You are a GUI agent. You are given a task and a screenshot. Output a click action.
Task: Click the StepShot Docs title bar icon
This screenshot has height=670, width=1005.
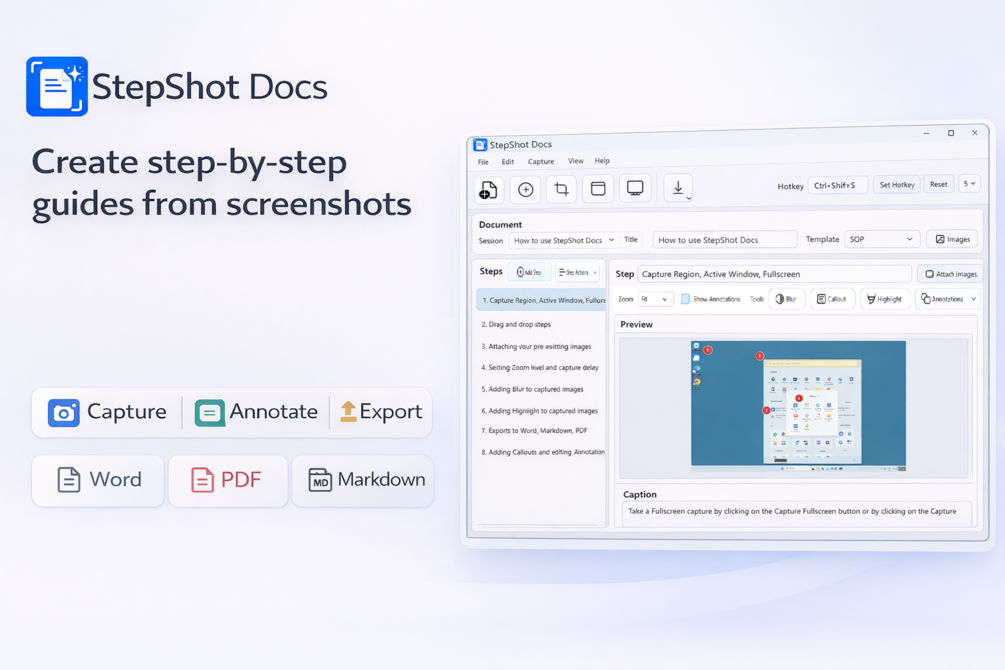pos(480,144)
